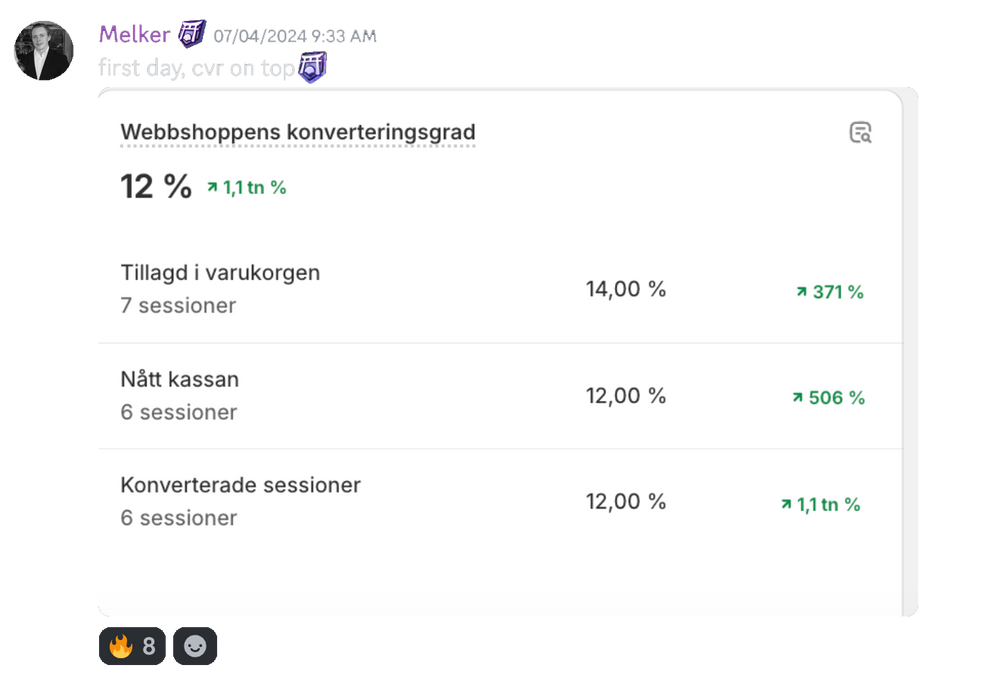The image size is (1000, 693).
Task: Open the add reaction smiley icon
Action: point(195,646)
